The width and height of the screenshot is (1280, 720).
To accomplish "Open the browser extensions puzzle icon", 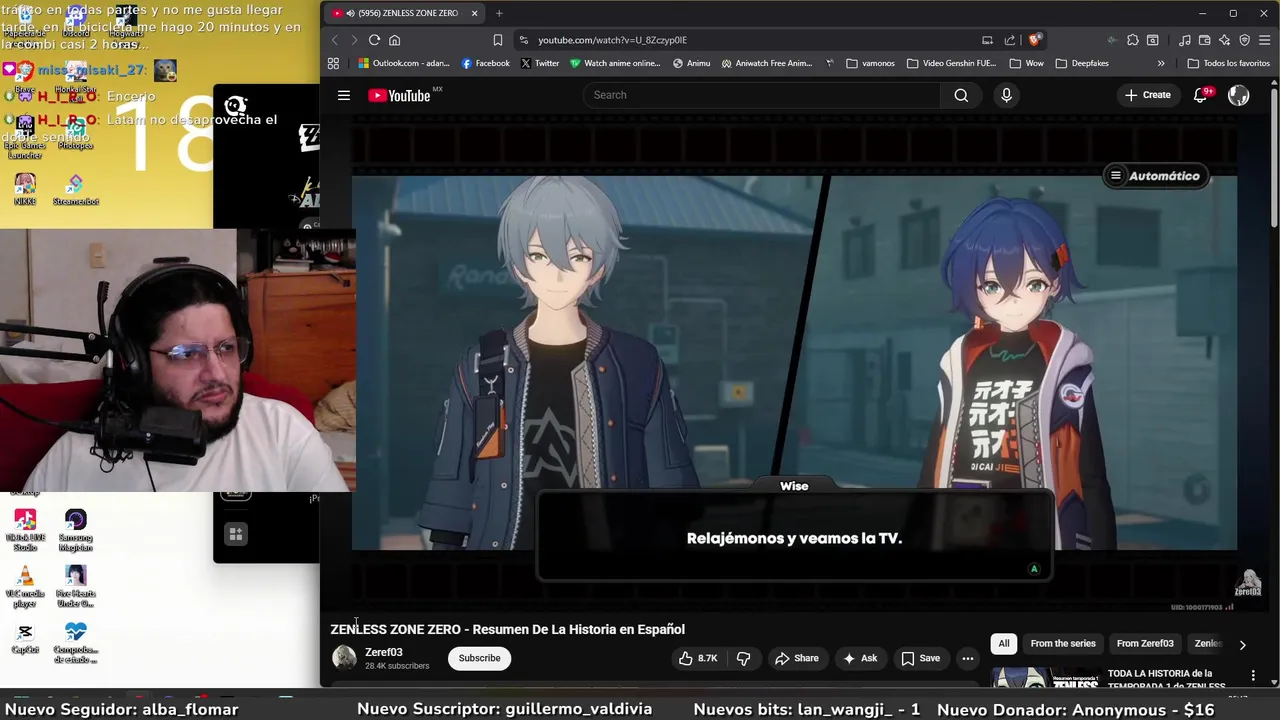I will click(1132, 40).
